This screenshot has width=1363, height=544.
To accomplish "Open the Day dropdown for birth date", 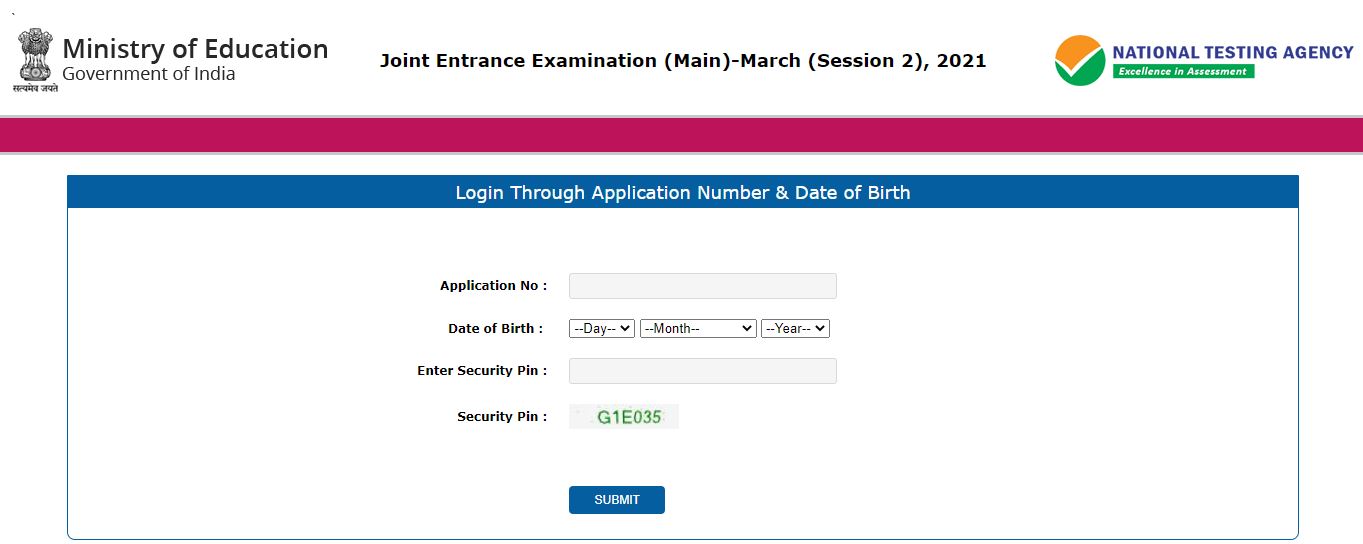I will [601, 328].
